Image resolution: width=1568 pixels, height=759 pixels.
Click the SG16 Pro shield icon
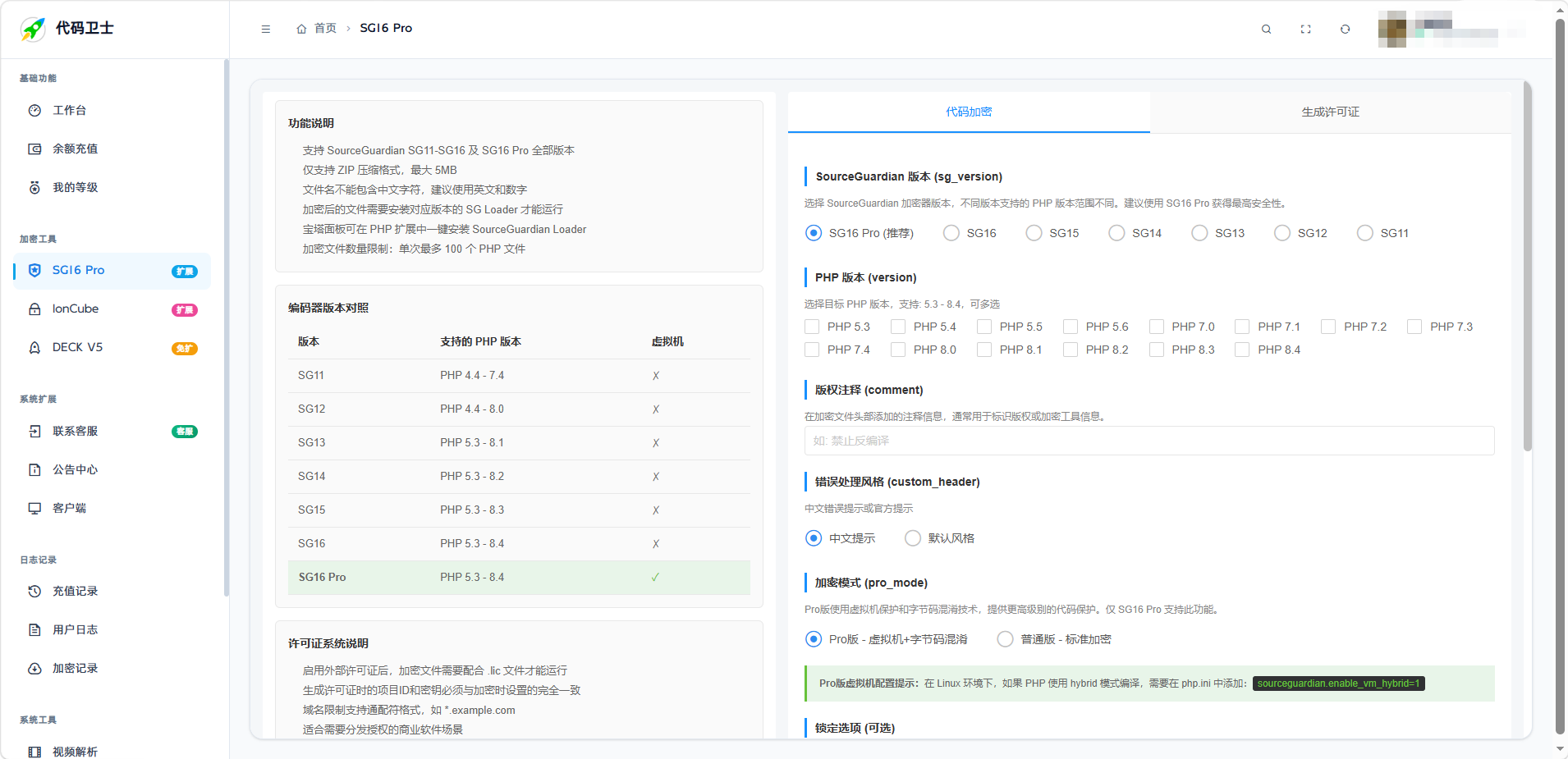pyautogui.click(x=34, y=271)
